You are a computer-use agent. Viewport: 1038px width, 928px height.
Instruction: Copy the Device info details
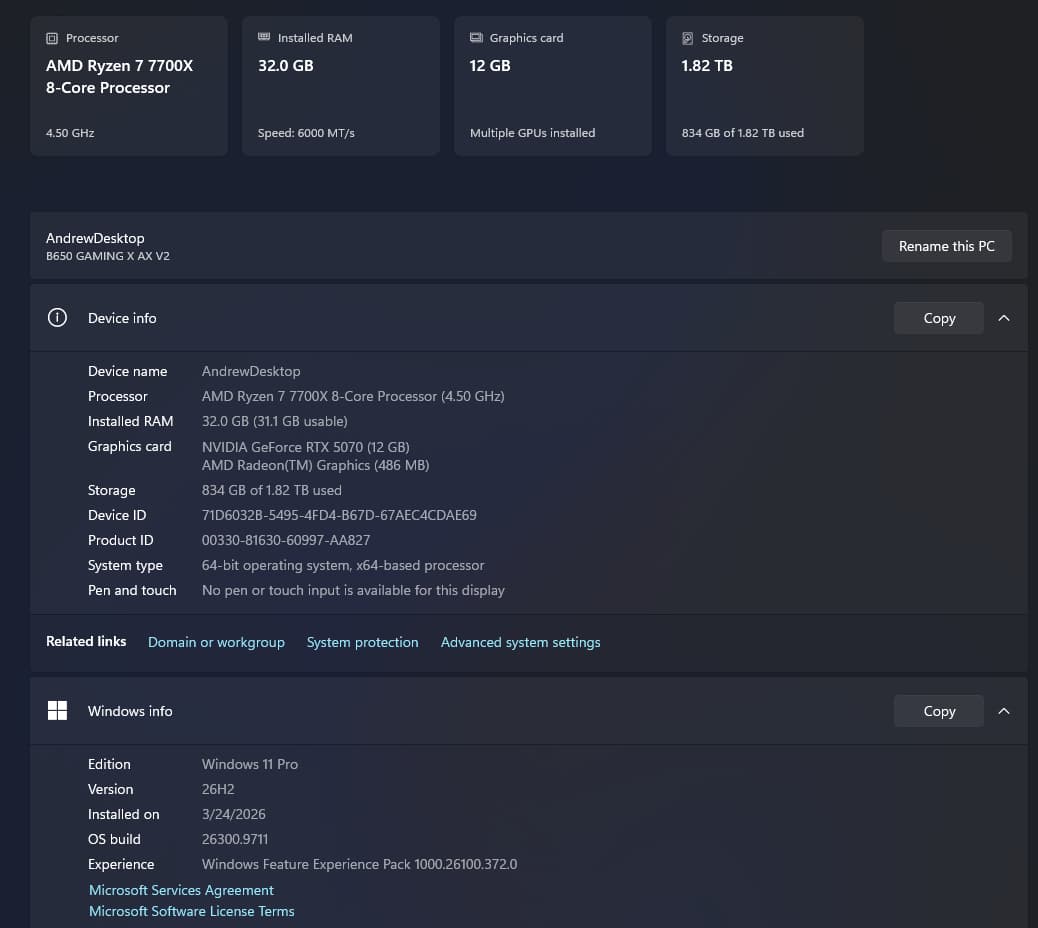coord(939,318)
